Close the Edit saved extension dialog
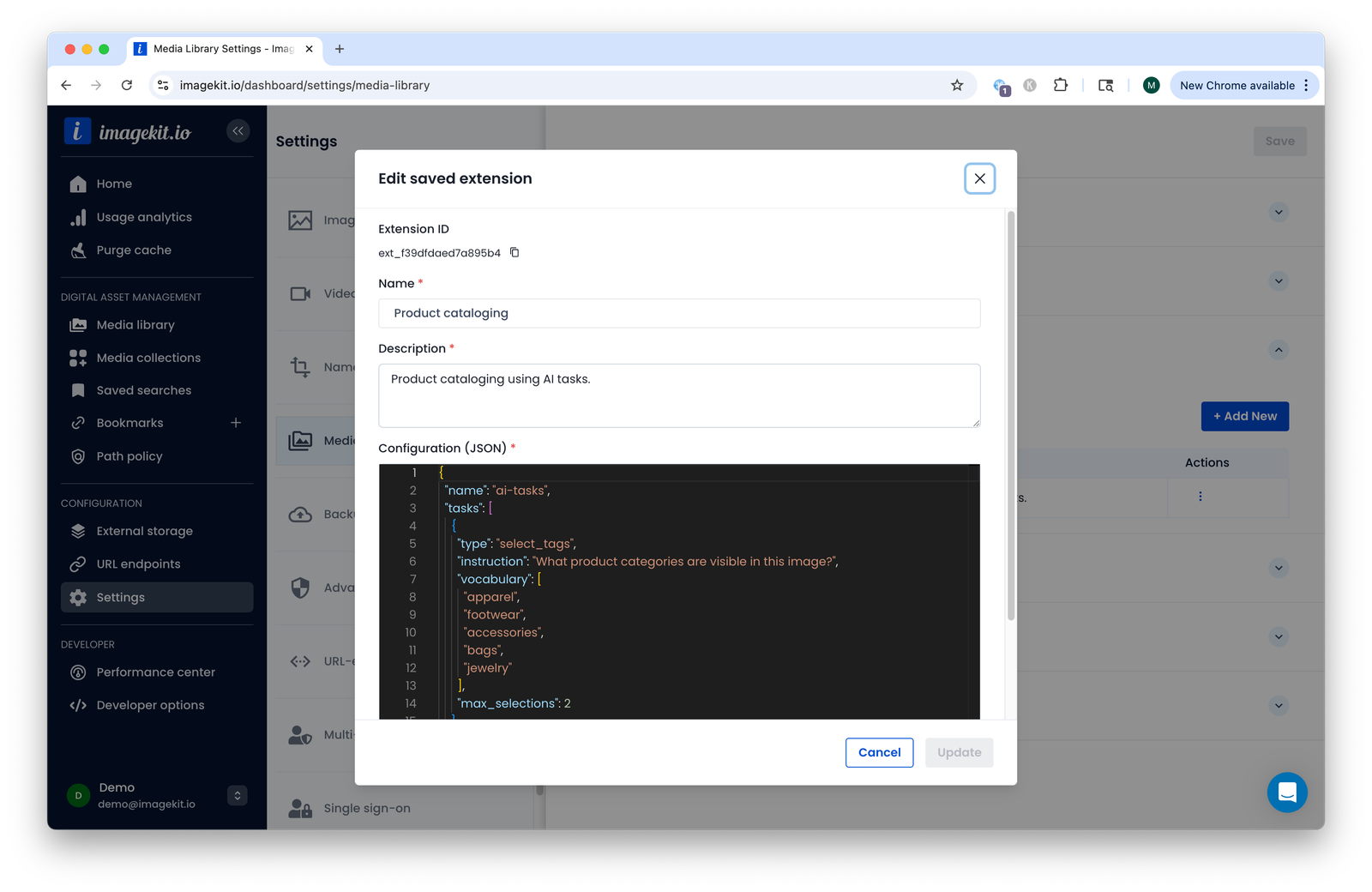The width and height of the screenshot is (1372, 892). (979, 178)
